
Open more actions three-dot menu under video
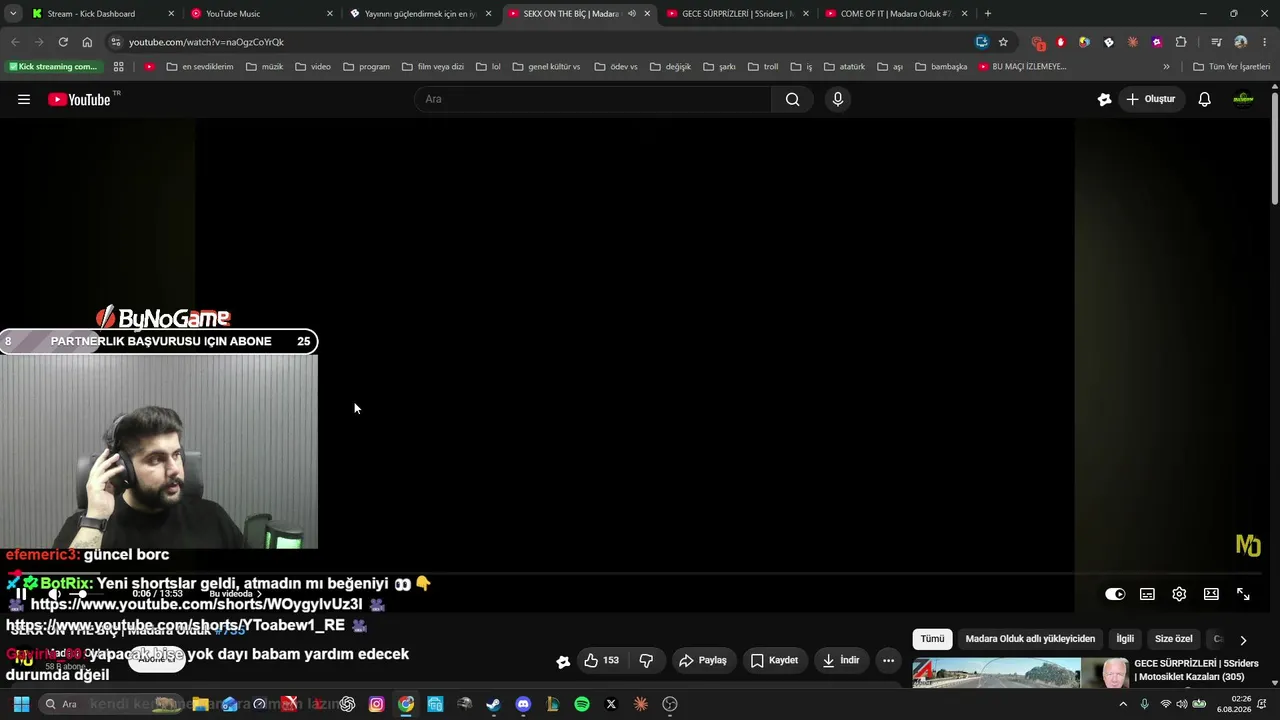888,660
